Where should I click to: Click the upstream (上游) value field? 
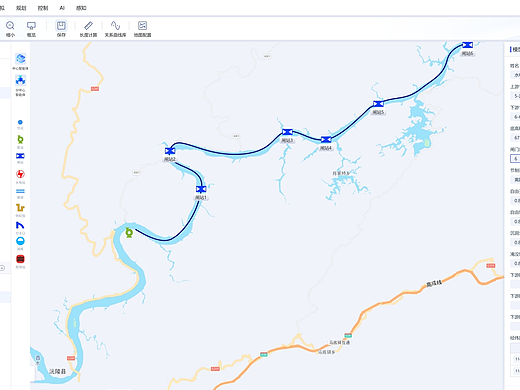(x=515, y=96)
